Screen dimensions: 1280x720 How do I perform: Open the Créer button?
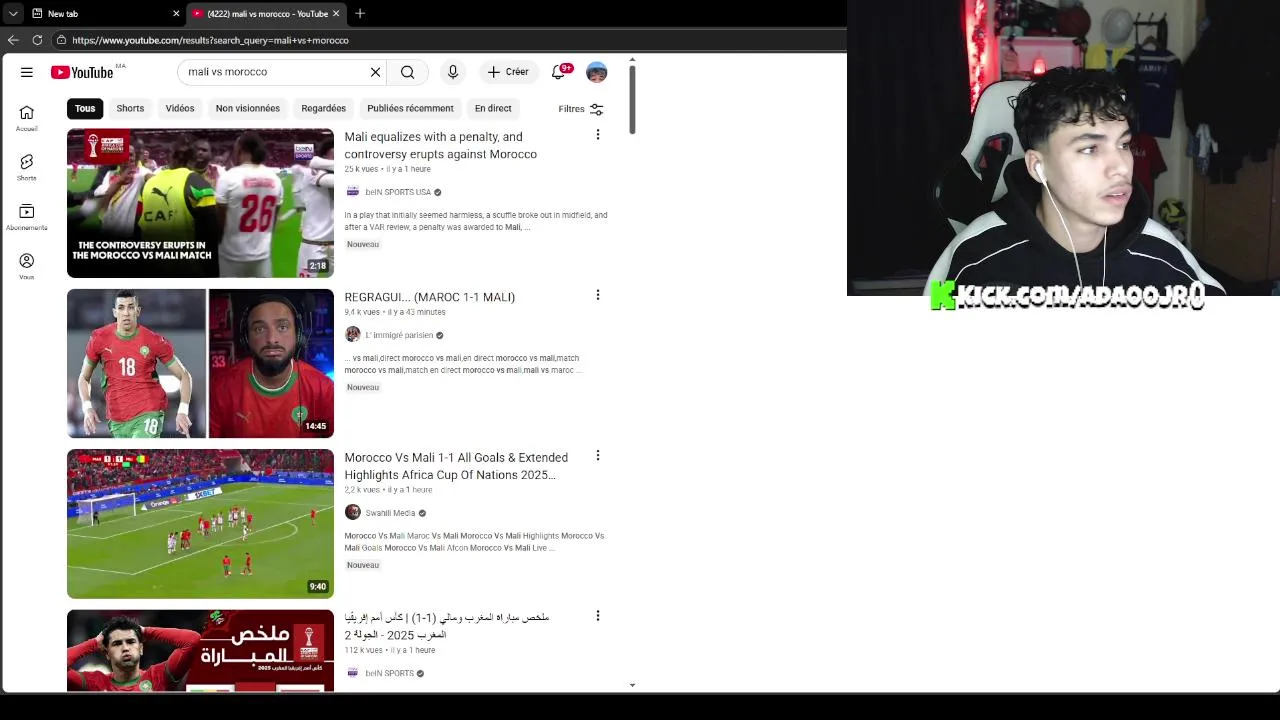point(508,72)
